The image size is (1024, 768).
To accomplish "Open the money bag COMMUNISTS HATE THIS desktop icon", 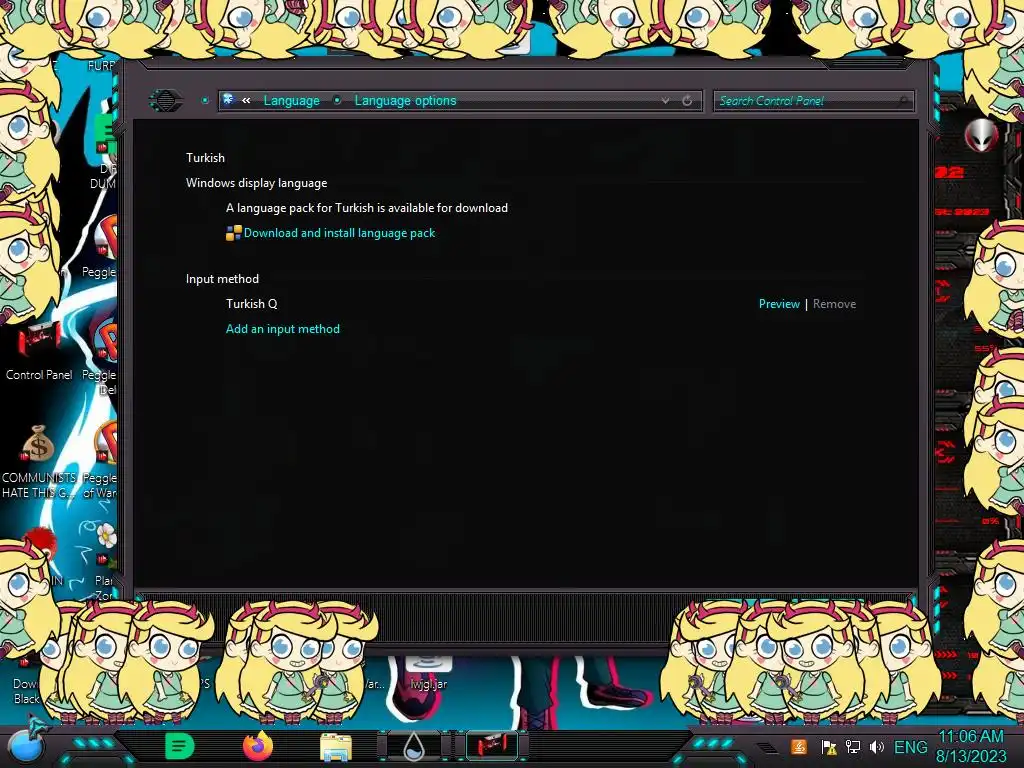I will pyautogui.click(x=39, y=461).
